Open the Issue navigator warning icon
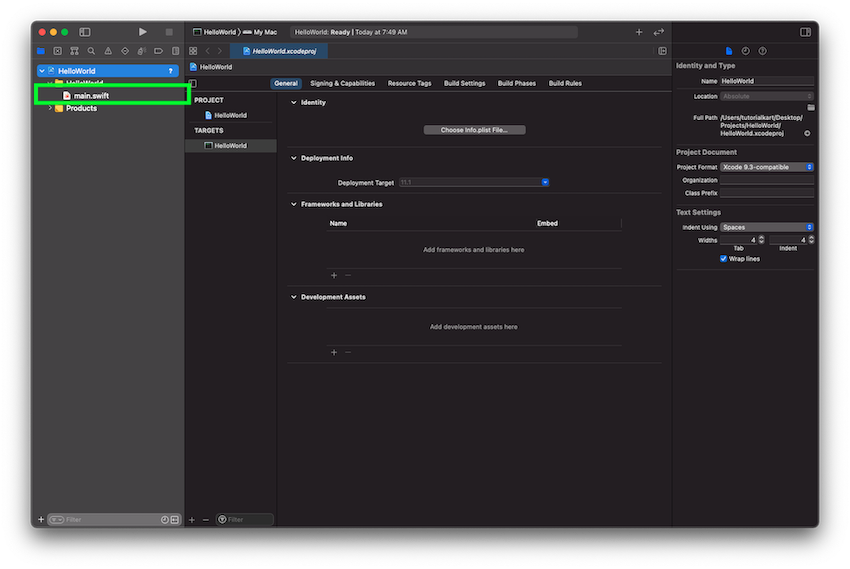Screen dimensions: 850x569 (x=108, y=51)
